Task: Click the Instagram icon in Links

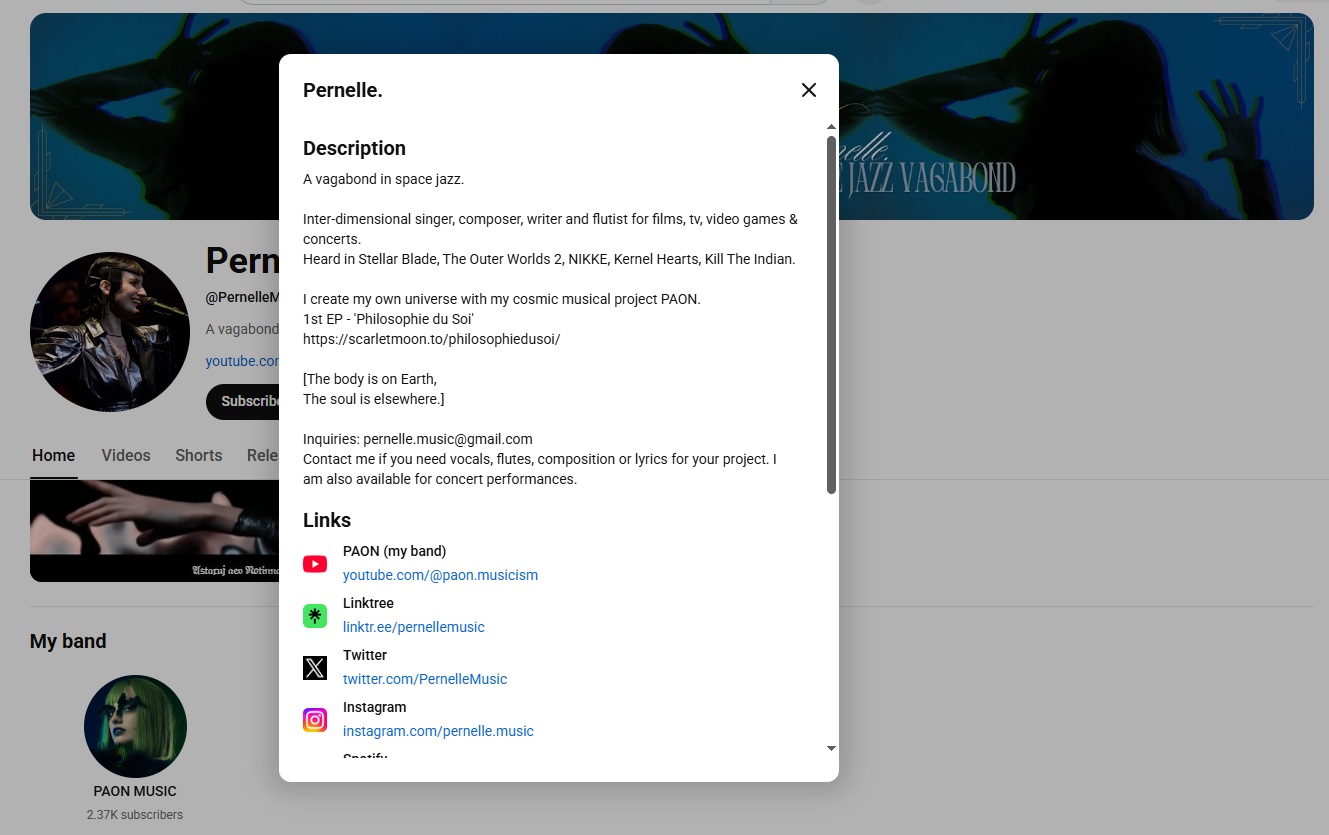Action: click(315, 720)
